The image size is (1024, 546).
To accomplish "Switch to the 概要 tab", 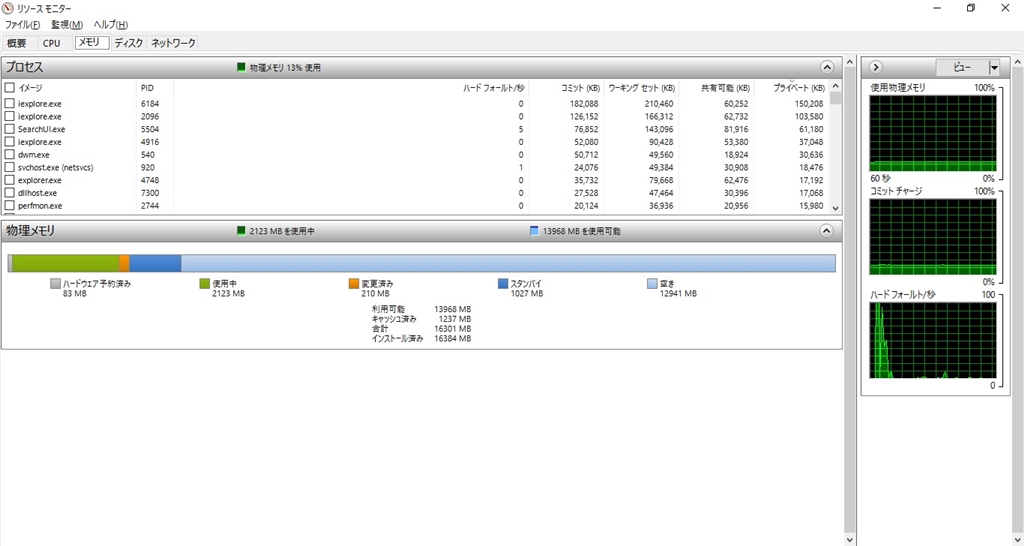I will click(17, 43).
